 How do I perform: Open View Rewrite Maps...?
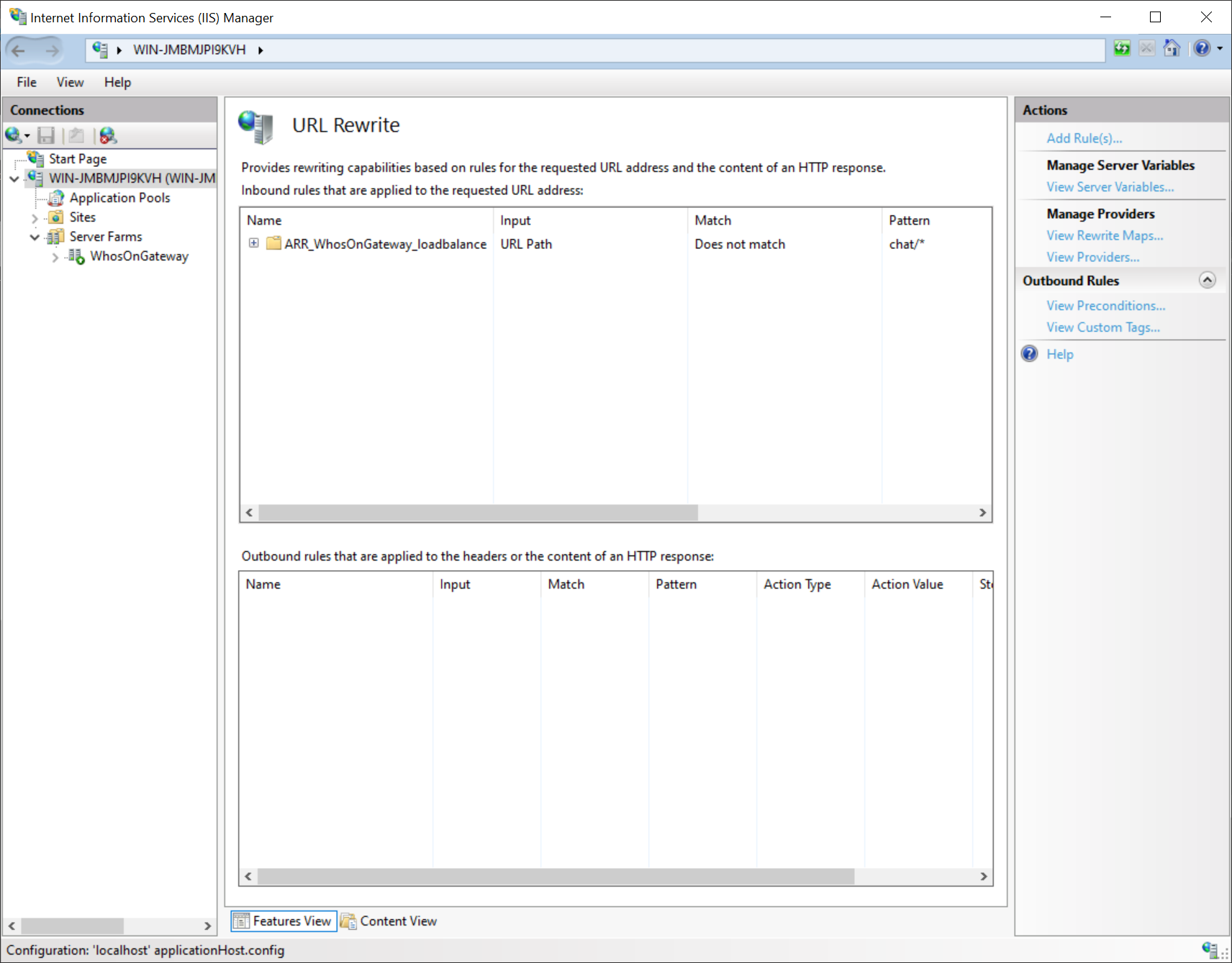coord(1105,235)
